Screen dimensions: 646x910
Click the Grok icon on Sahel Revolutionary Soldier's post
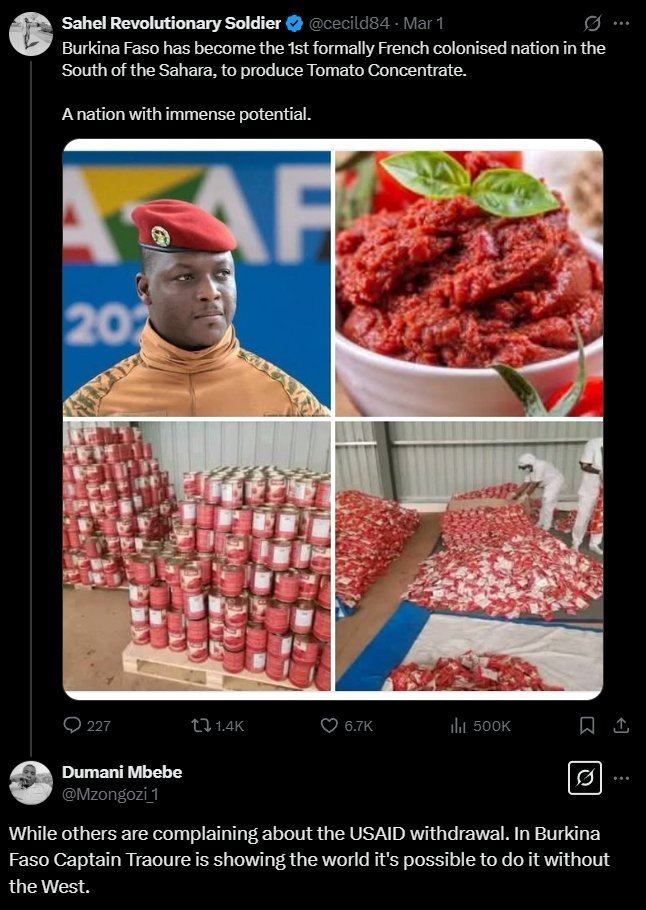(x=592, y=24)
